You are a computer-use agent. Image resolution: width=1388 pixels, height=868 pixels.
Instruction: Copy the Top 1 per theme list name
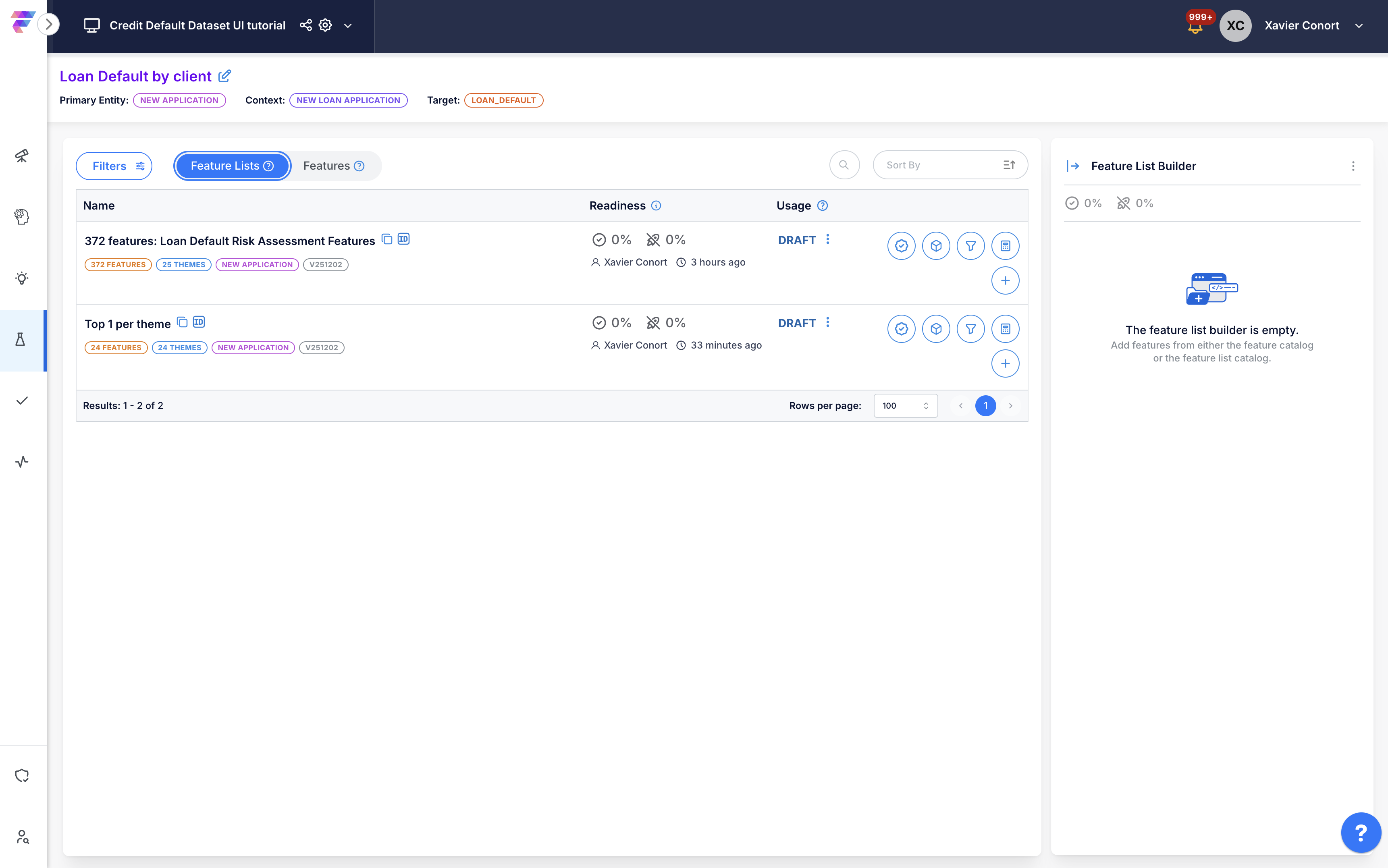pyautogui.click(x=182, y=322)
